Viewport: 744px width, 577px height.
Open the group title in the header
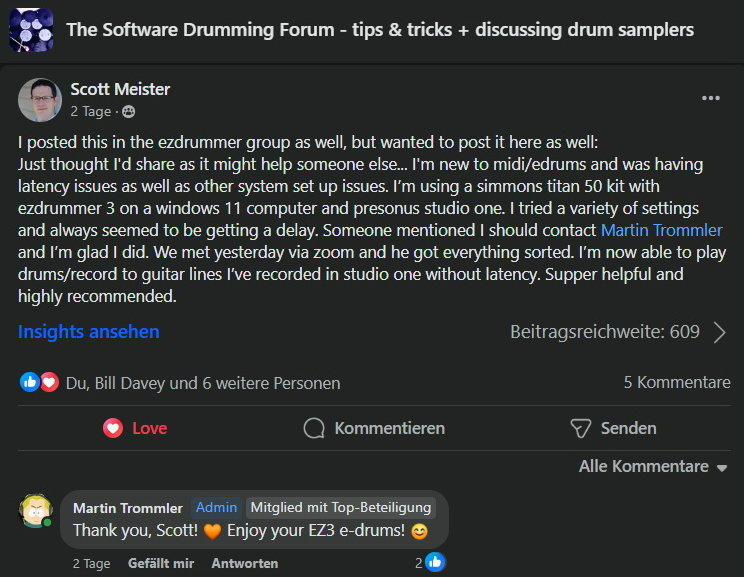pyautogui.click(x=380, y=29)
